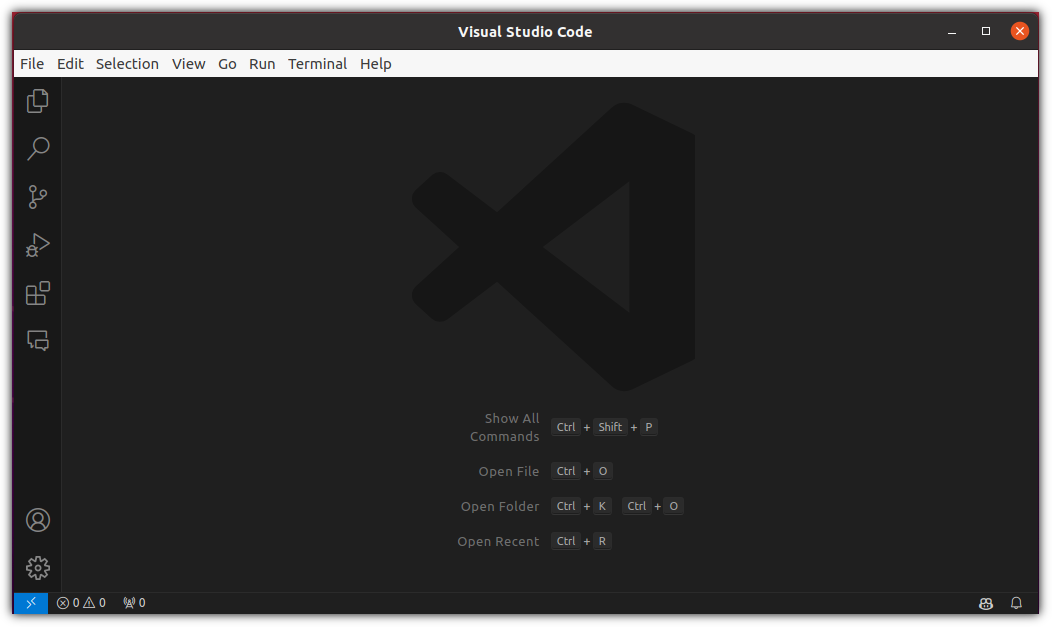The width and height of the screenshot is (1052, 627).
Task: Open the View menu
Action: coord(189,64)
